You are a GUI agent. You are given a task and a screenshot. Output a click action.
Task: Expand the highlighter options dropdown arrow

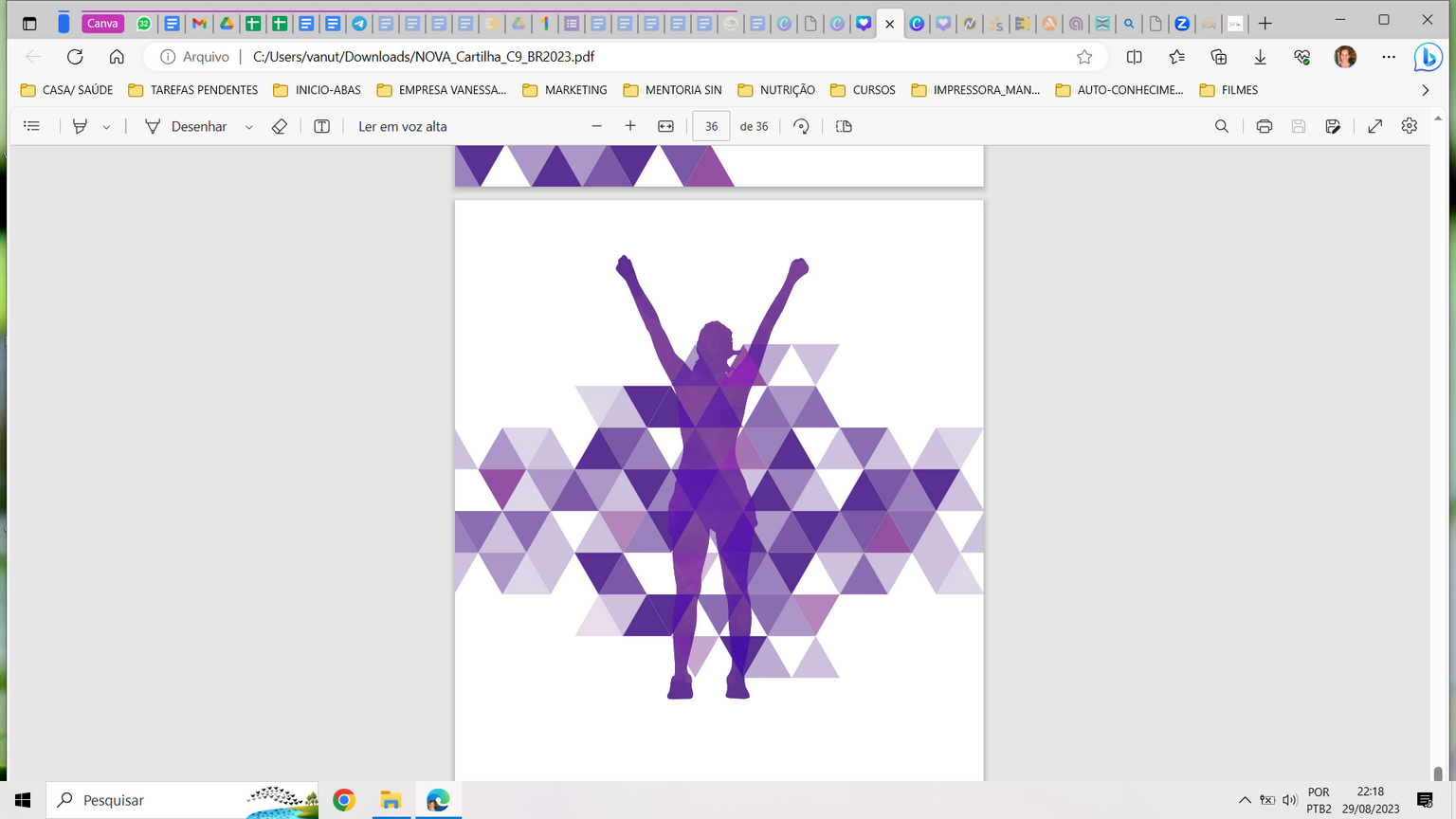106,127
